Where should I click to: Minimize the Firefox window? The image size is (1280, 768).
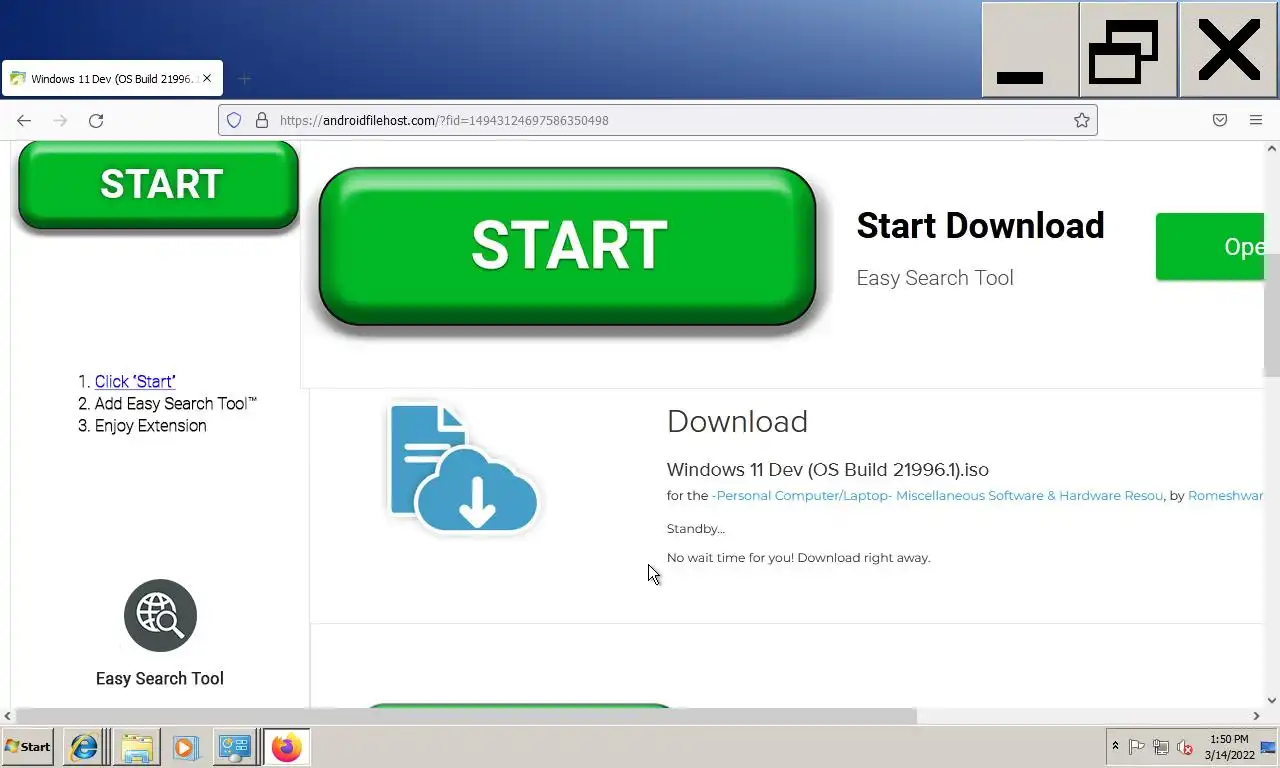[x=1030, y=50]
